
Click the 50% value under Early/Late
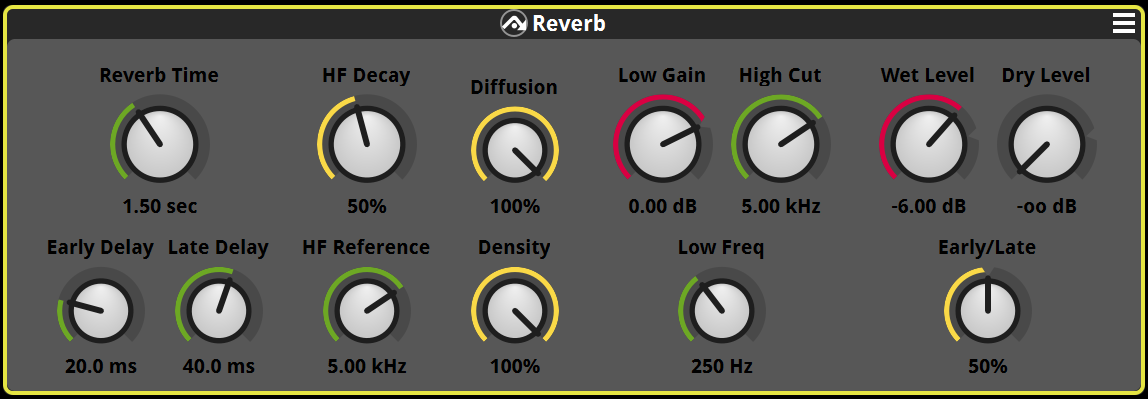[988, 366]
